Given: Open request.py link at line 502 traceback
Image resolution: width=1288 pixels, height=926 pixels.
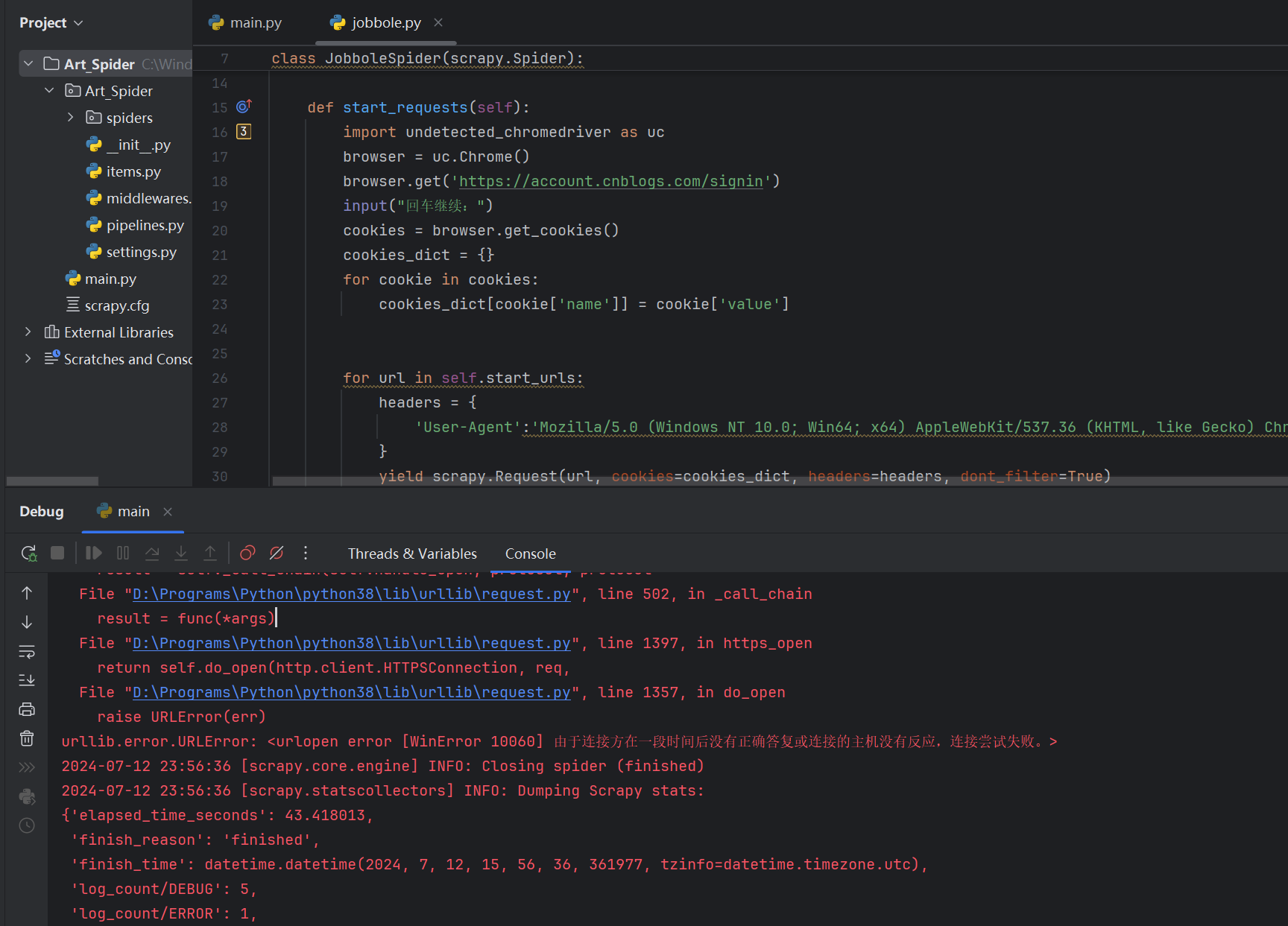Looking at the screenshot, I should (351, 594).
